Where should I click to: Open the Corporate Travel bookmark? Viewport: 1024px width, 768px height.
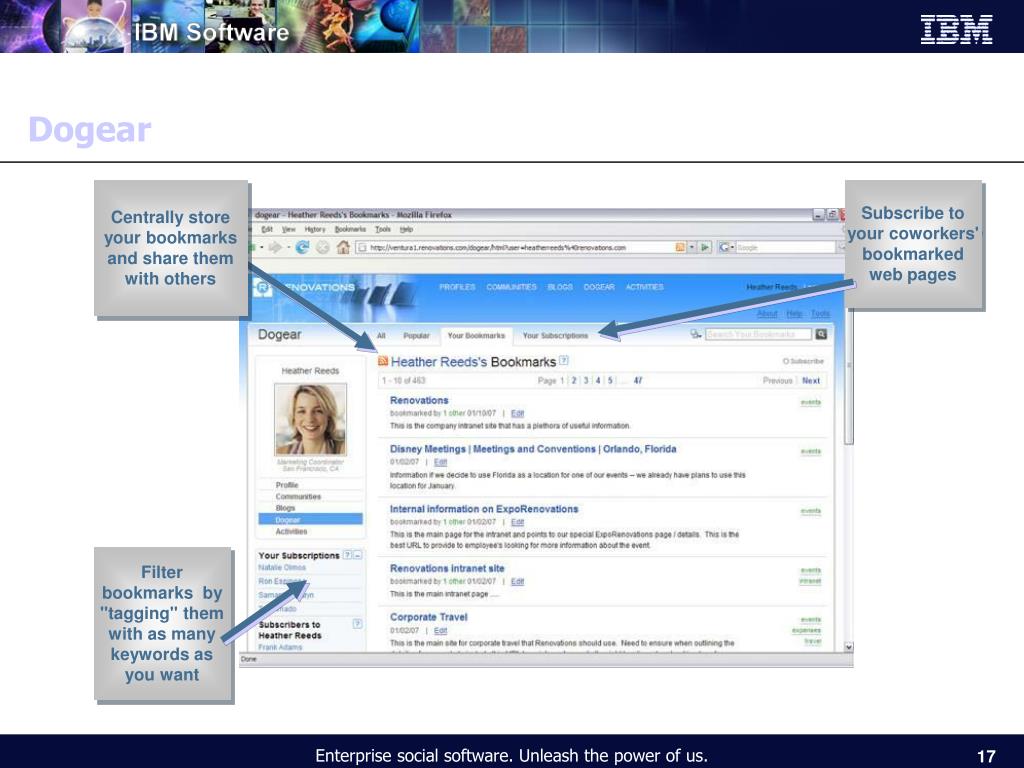click(x=428, y=617)
